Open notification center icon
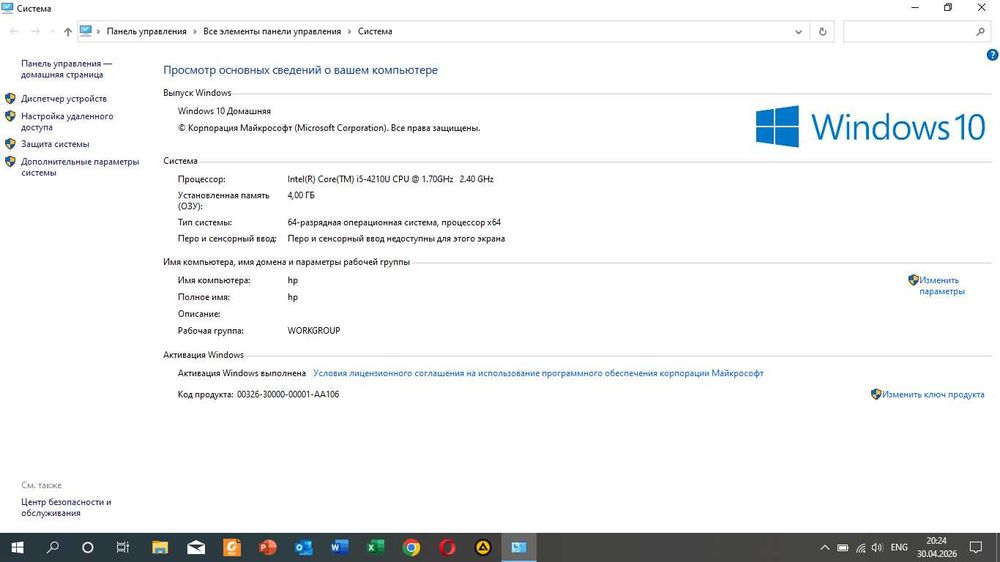Screen dimensions: 1000x562 pyautogui.click(x=976, y=547)
